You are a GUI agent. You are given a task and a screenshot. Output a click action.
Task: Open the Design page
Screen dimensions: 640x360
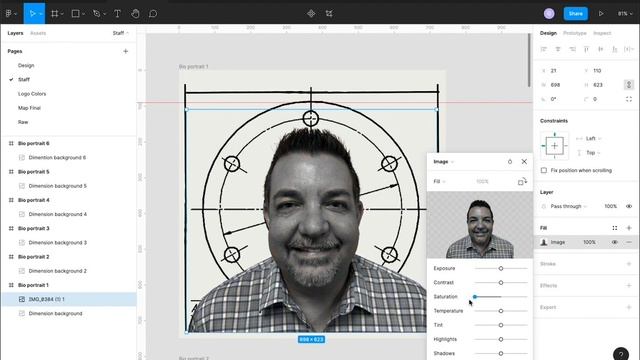click(x=26, y=65)
